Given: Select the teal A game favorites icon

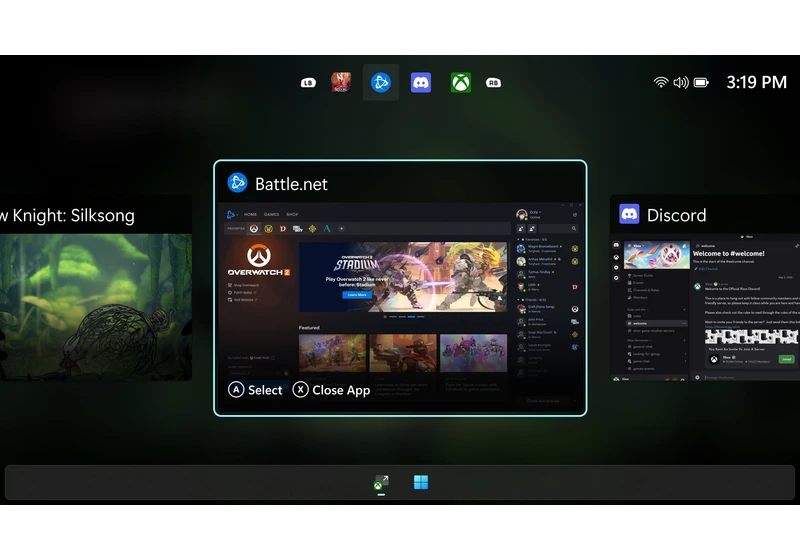Looking at the screenshot, I should click(327, 228).
